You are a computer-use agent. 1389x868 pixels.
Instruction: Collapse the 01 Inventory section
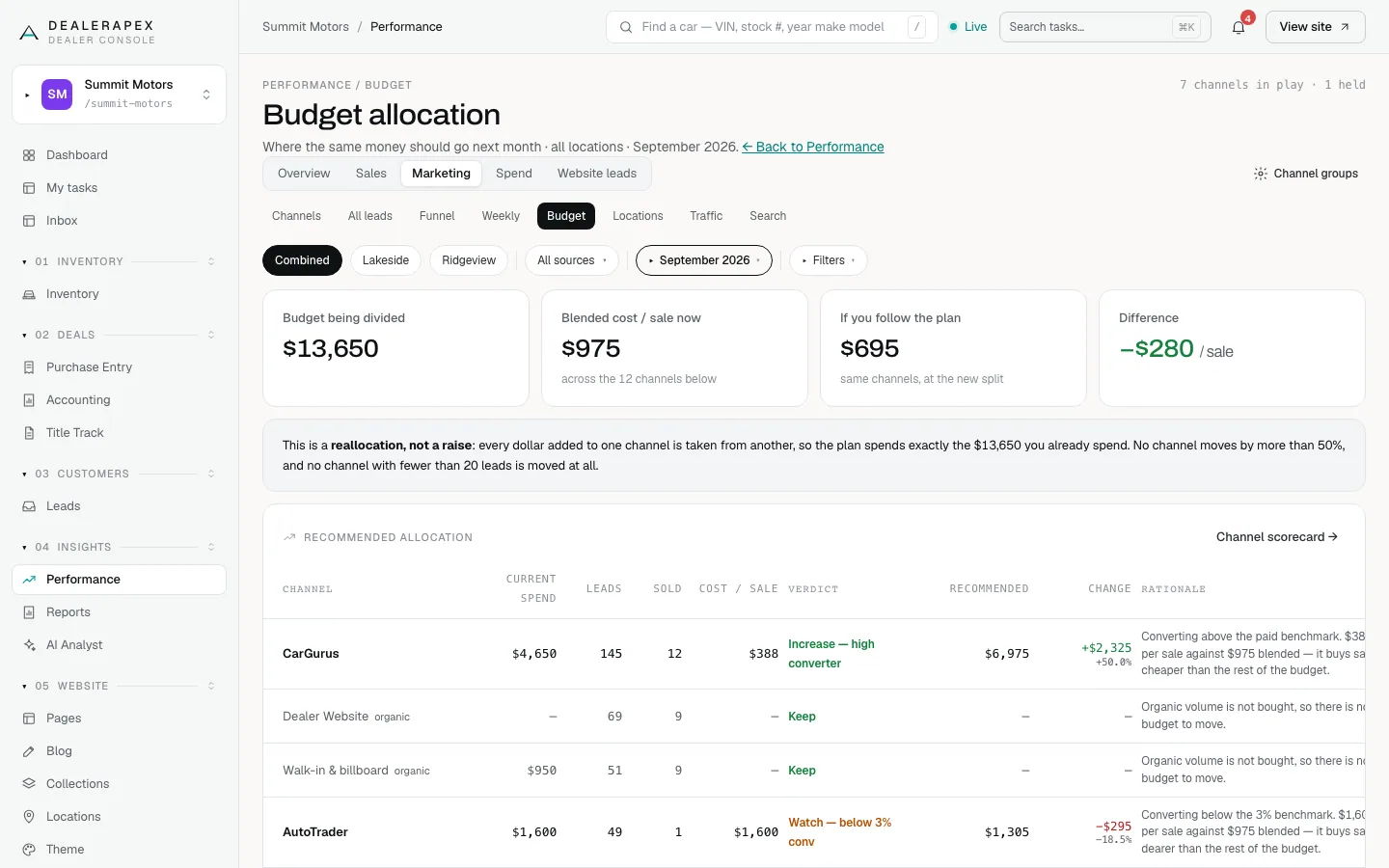point(119,261)
